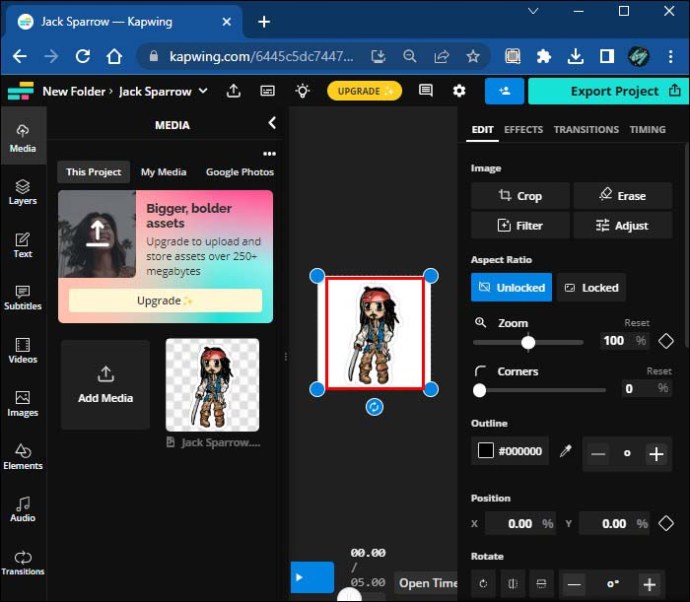Switch to the Google Photos tab

tap(239, 172)
